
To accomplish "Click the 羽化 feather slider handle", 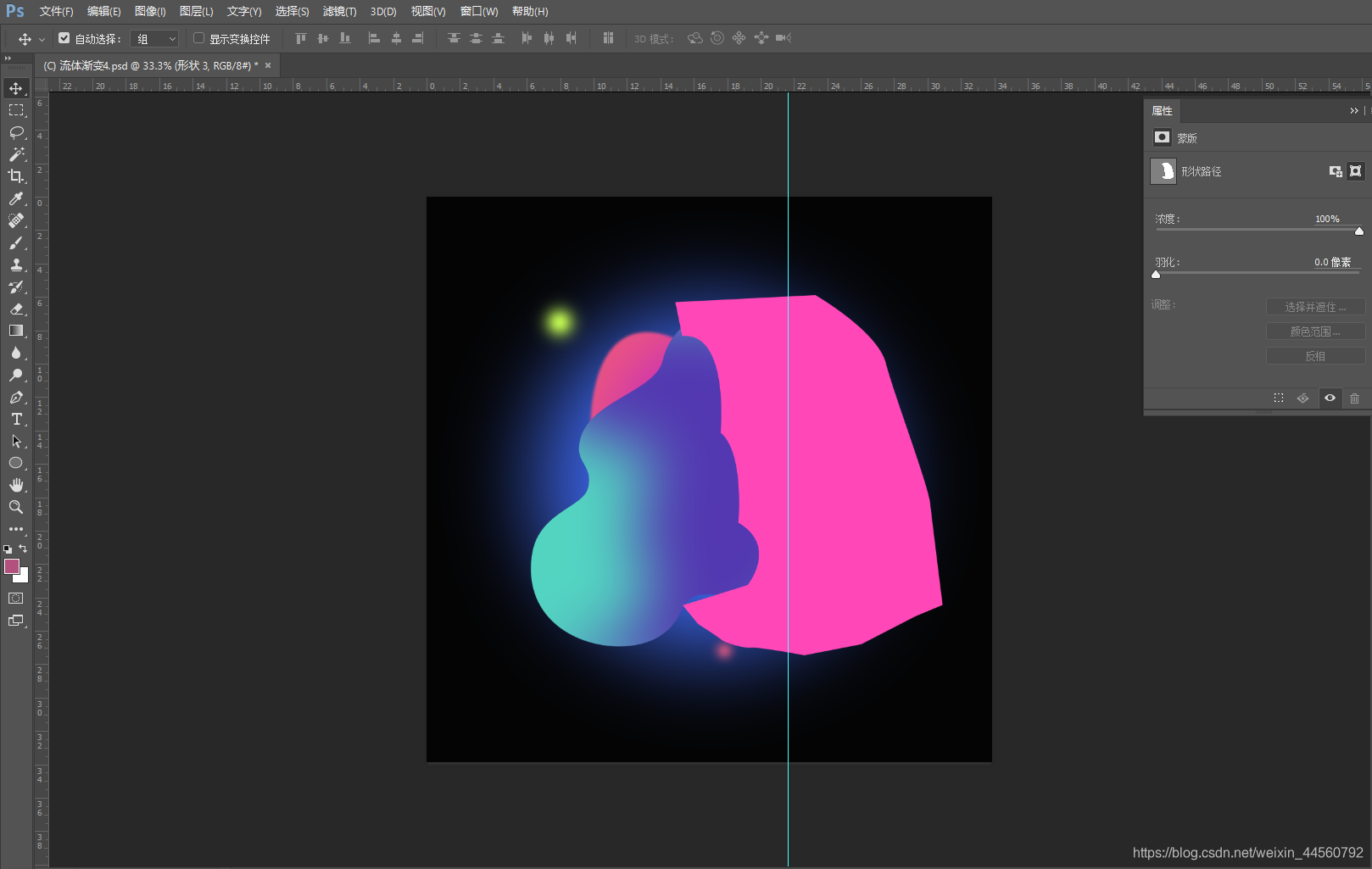I will click(1156, 275).
